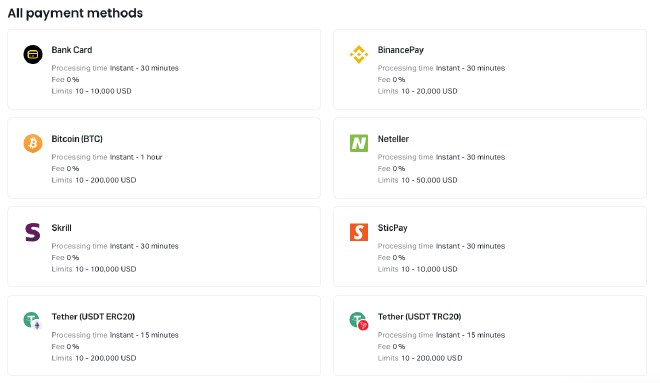This screenshot has height=383, width=660.
Task: Click the green Neteller logo
Action: 359,143
